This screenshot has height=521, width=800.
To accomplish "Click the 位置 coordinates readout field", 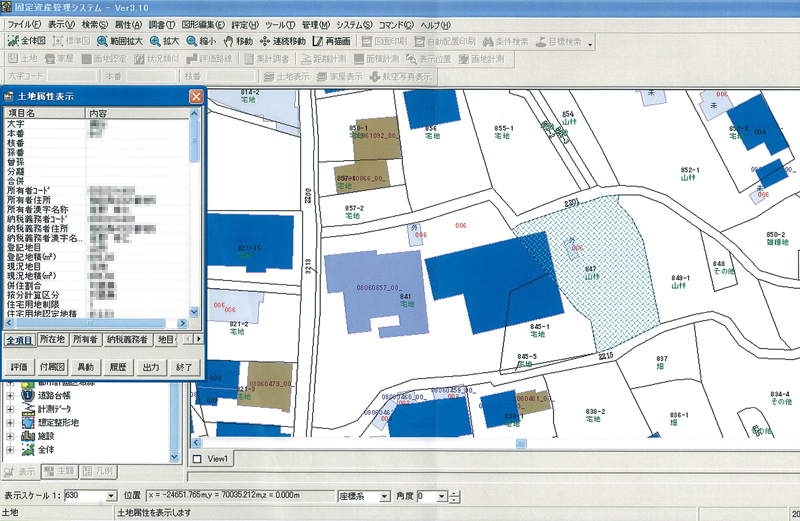I will pyautogui.click(x=240, y=496).
